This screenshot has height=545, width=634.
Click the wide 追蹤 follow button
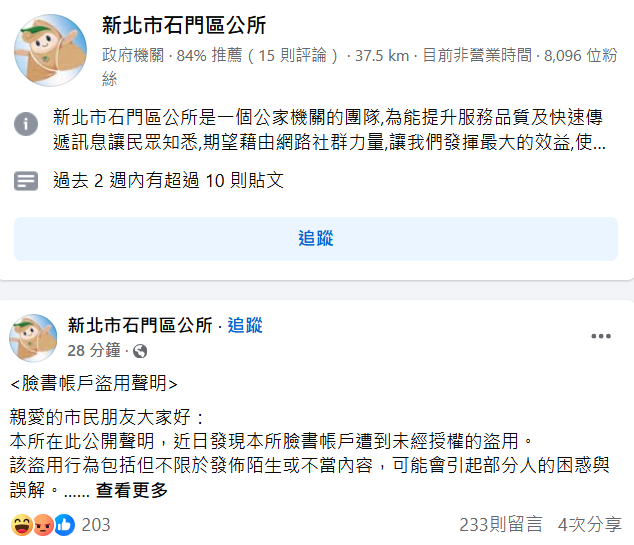pyautogui.click(x=316, y=239)
